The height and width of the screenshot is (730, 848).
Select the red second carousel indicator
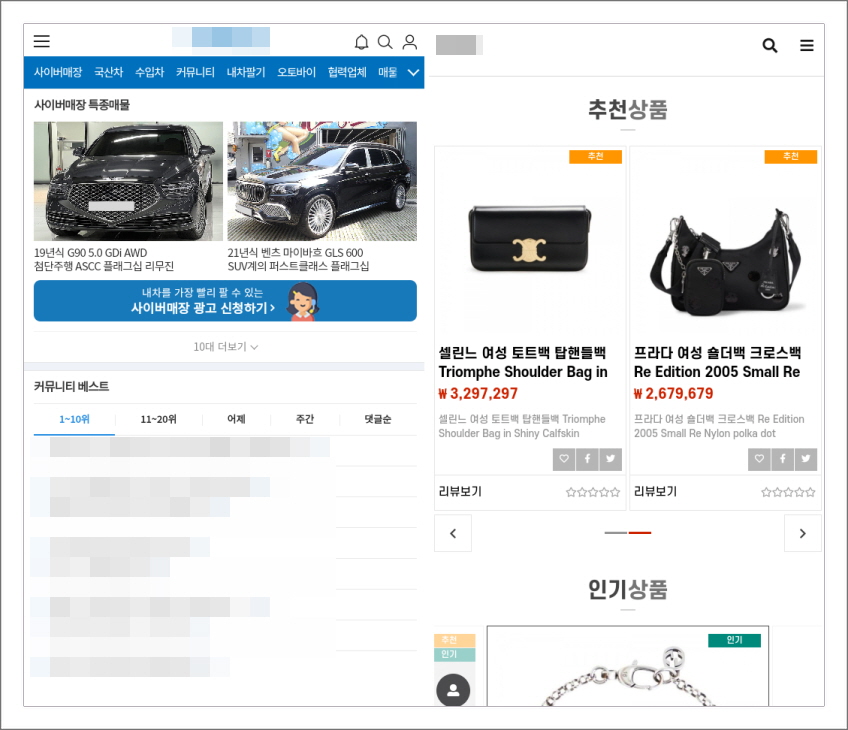point(640,533)
